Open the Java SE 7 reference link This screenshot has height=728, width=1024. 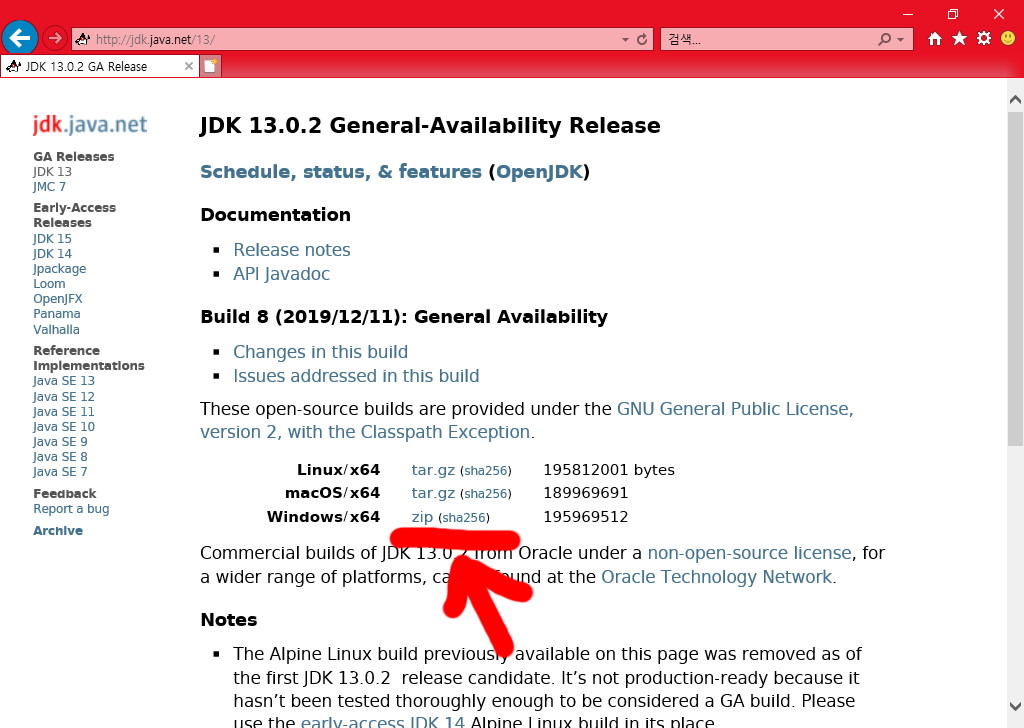60,471
